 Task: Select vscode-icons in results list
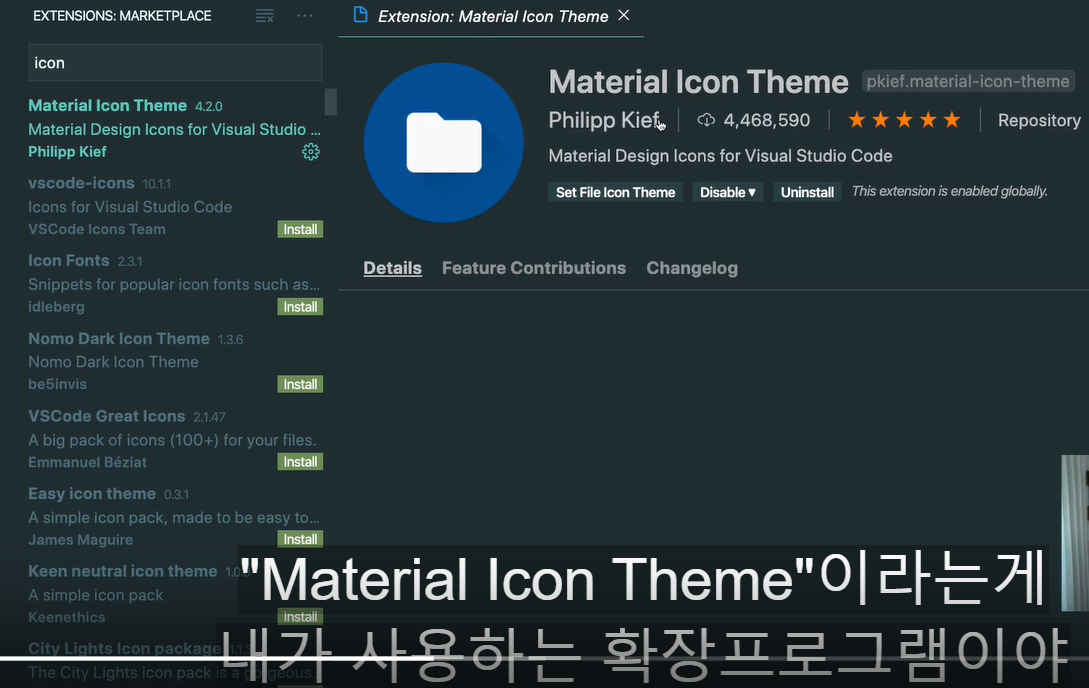(x=175, y=206)
